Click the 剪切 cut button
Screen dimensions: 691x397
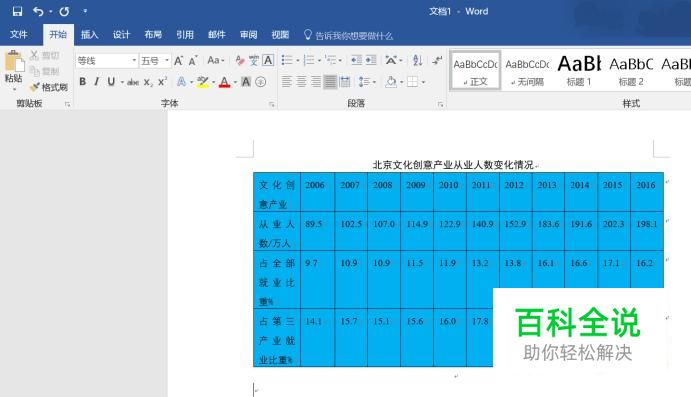[44, 56]
